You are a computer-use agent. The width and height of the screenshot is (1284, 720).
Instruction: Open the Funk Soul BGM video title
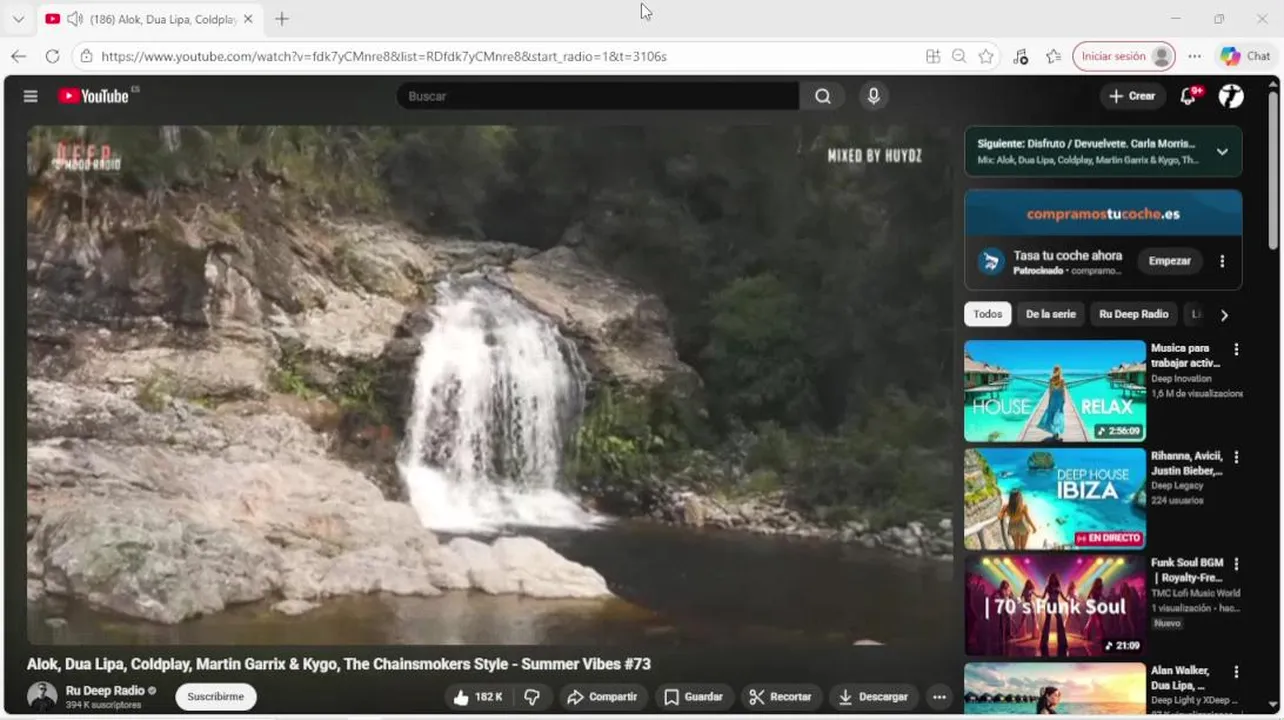coord(1187,571)
